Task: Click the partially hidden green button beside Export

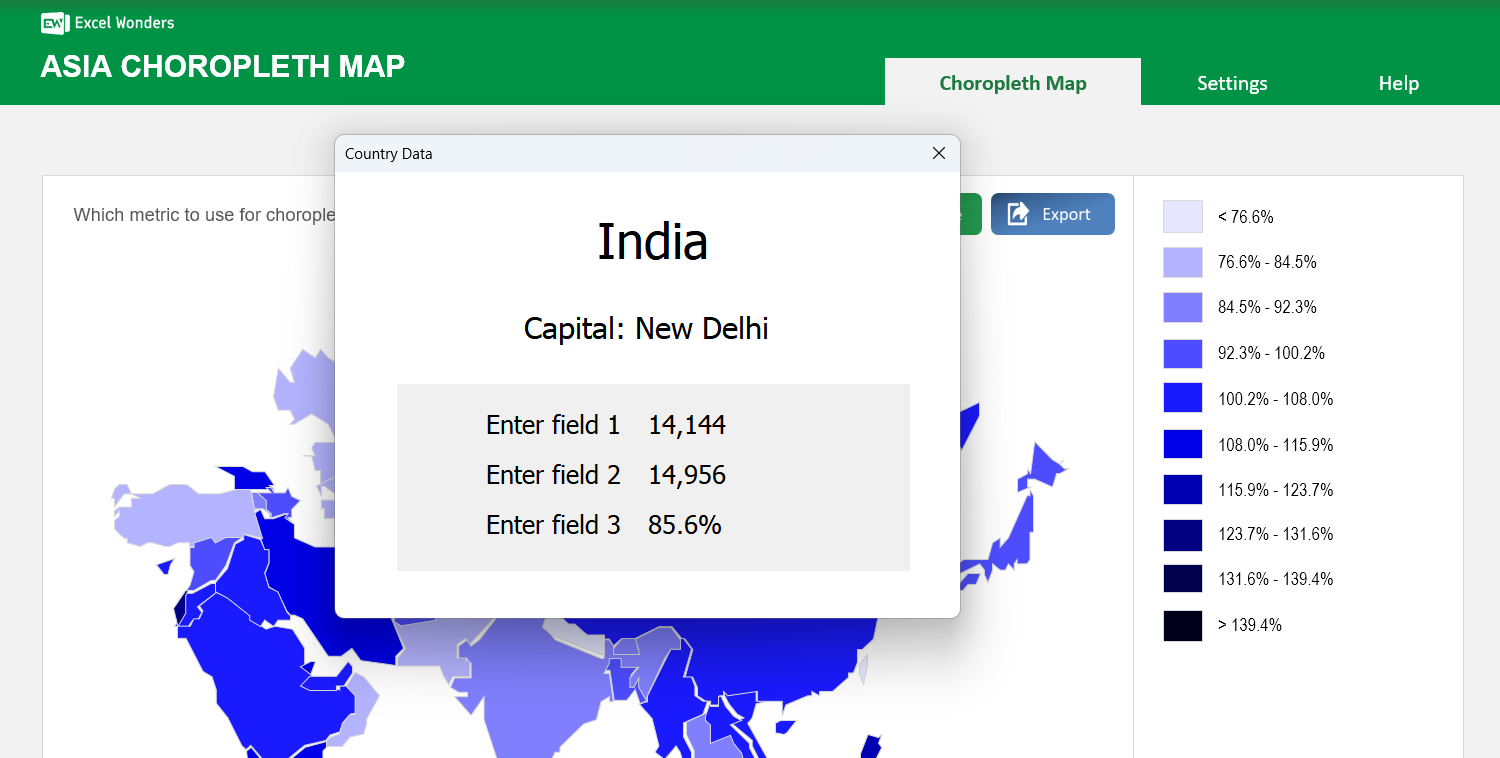Action: click(972, 213)
